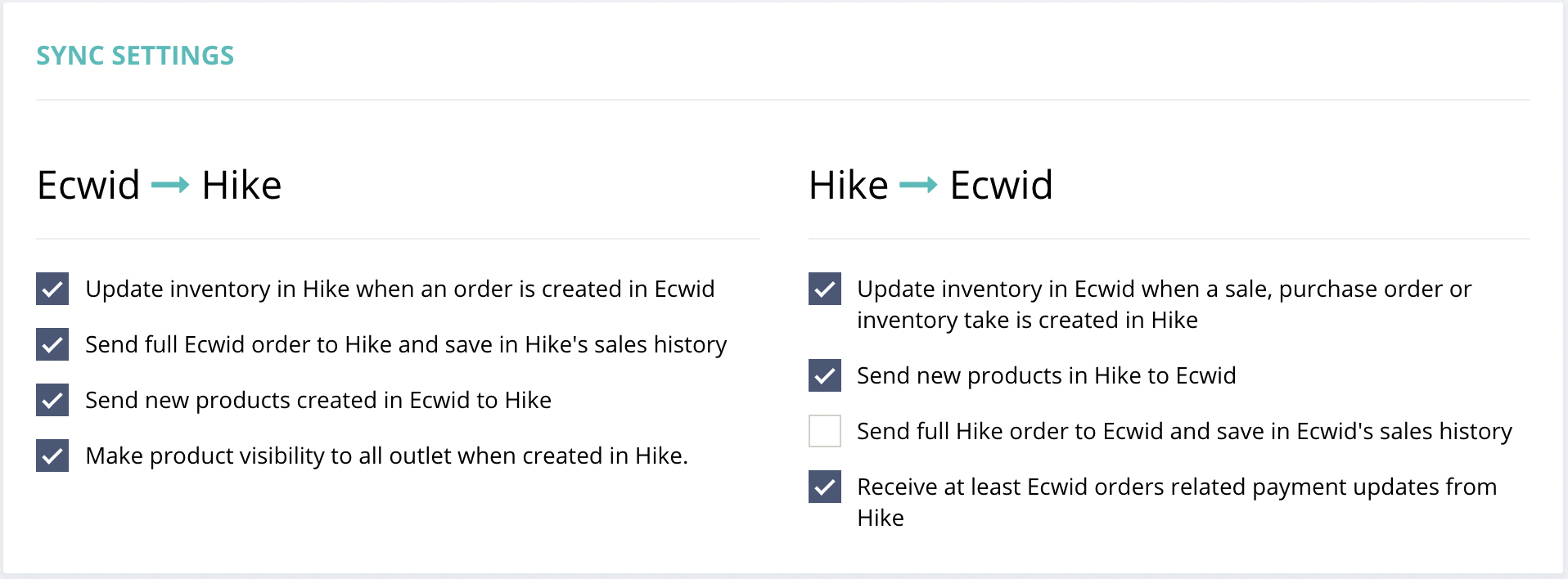Screen dimensions: 1568x579
Task: Uncheck 'Make product visibility to all outlet' checkbox
Action: [52, 456]
